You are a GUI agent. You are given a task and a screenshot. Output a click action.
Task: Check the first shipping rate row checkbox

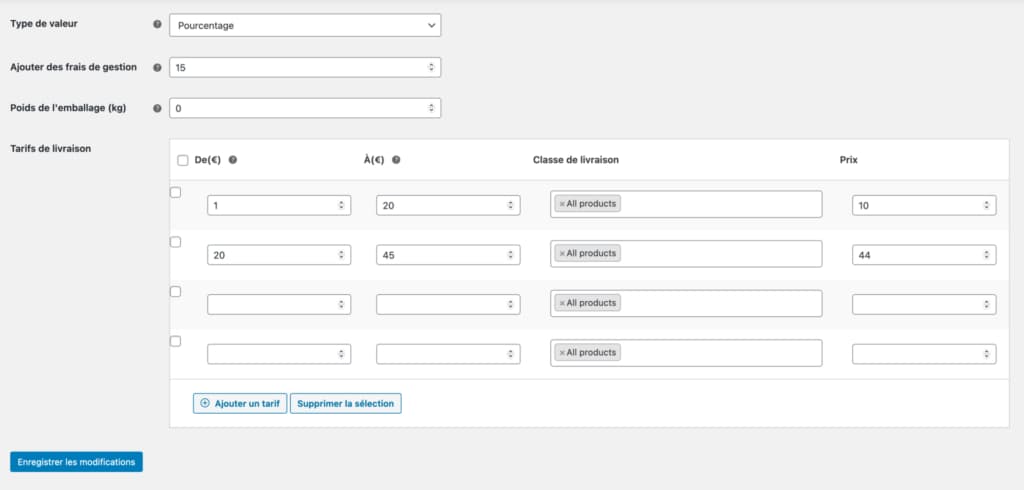[175, 192]
